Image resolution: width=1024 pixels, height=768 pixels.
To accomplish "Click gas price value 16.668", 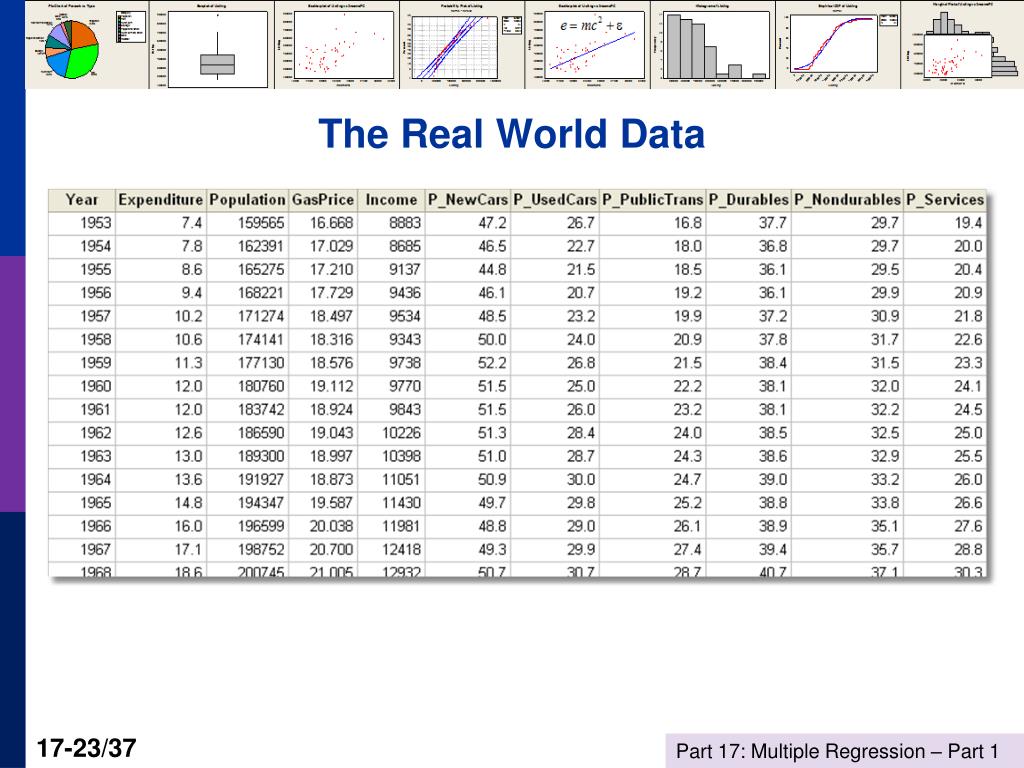I will 331,223.
